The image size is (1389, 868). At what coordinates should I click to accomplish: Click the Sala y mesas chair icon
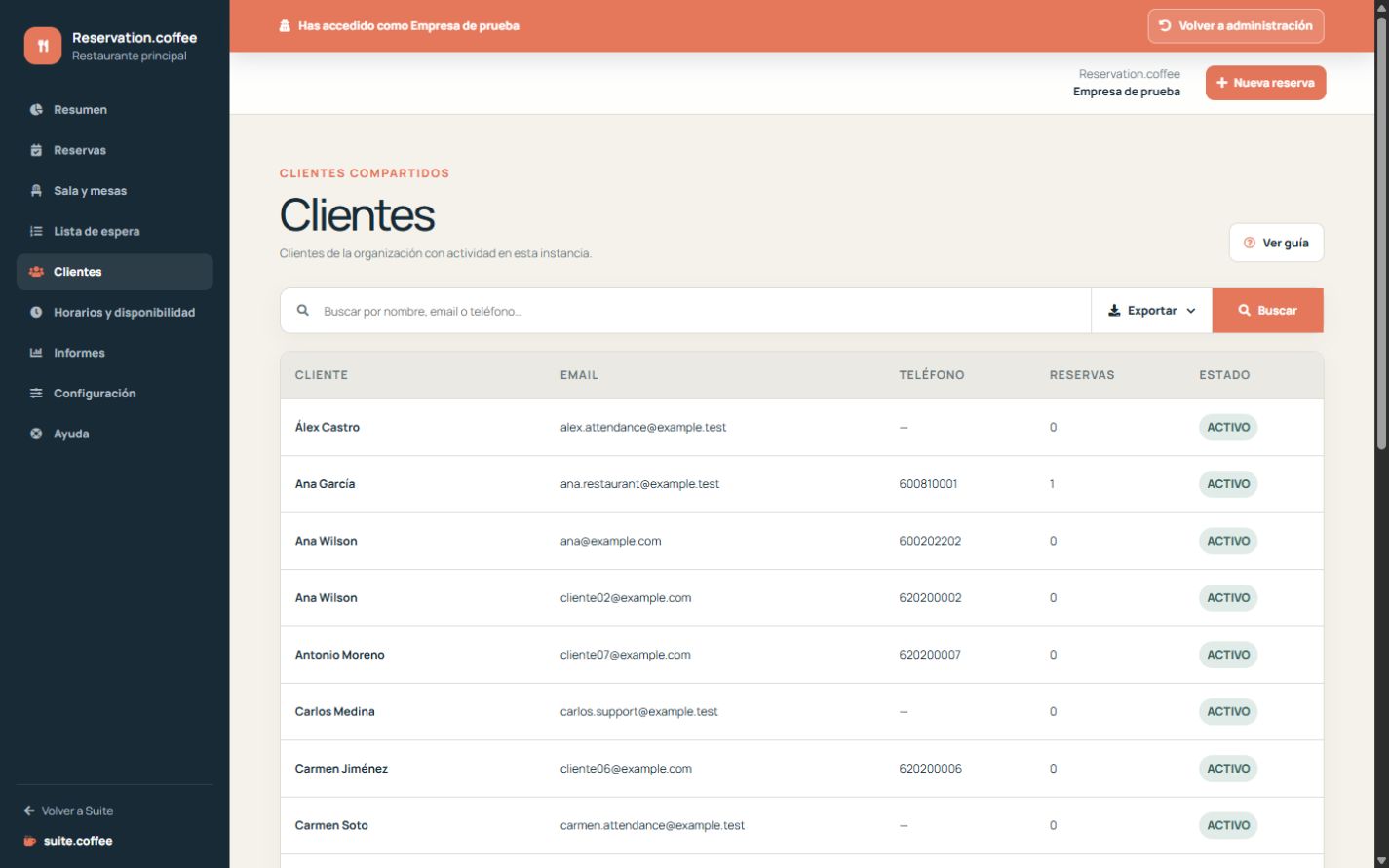tap(36, 191)
